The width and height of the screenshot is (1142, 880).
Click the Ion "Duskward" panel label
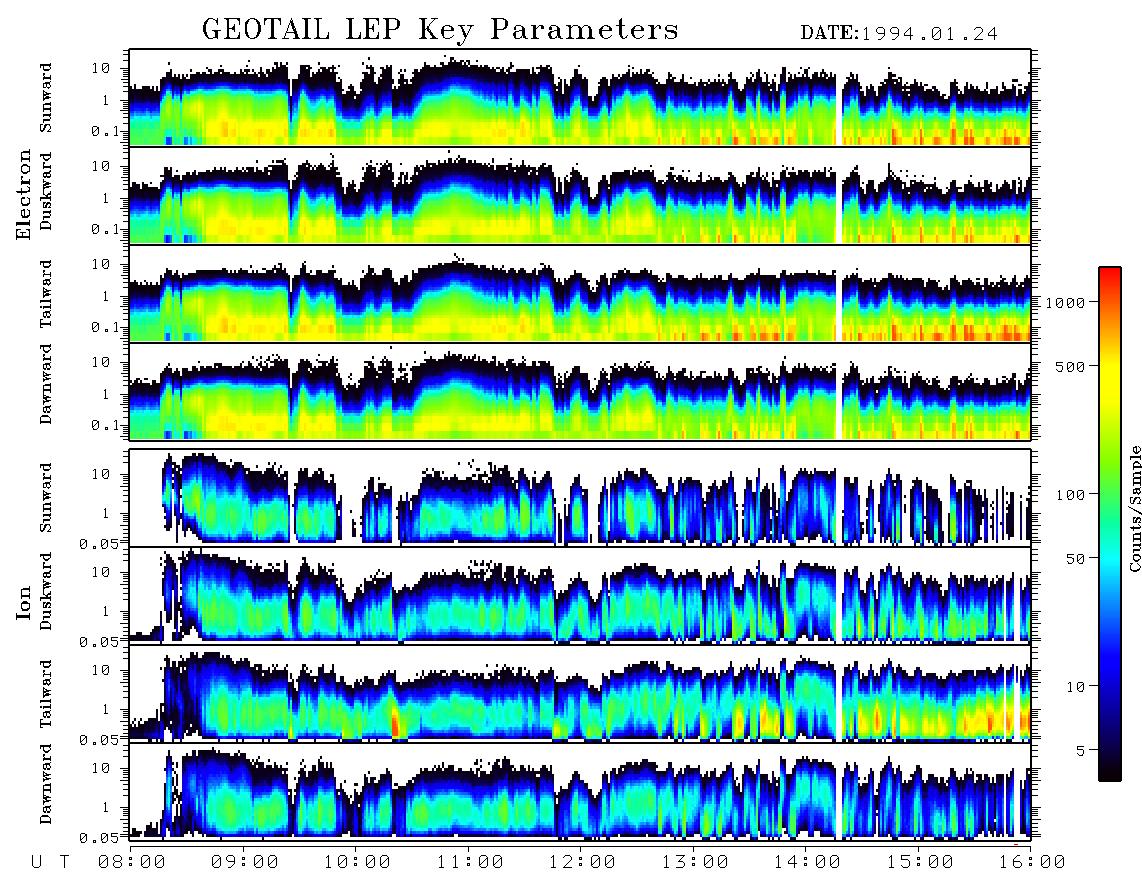click(46, 591)
